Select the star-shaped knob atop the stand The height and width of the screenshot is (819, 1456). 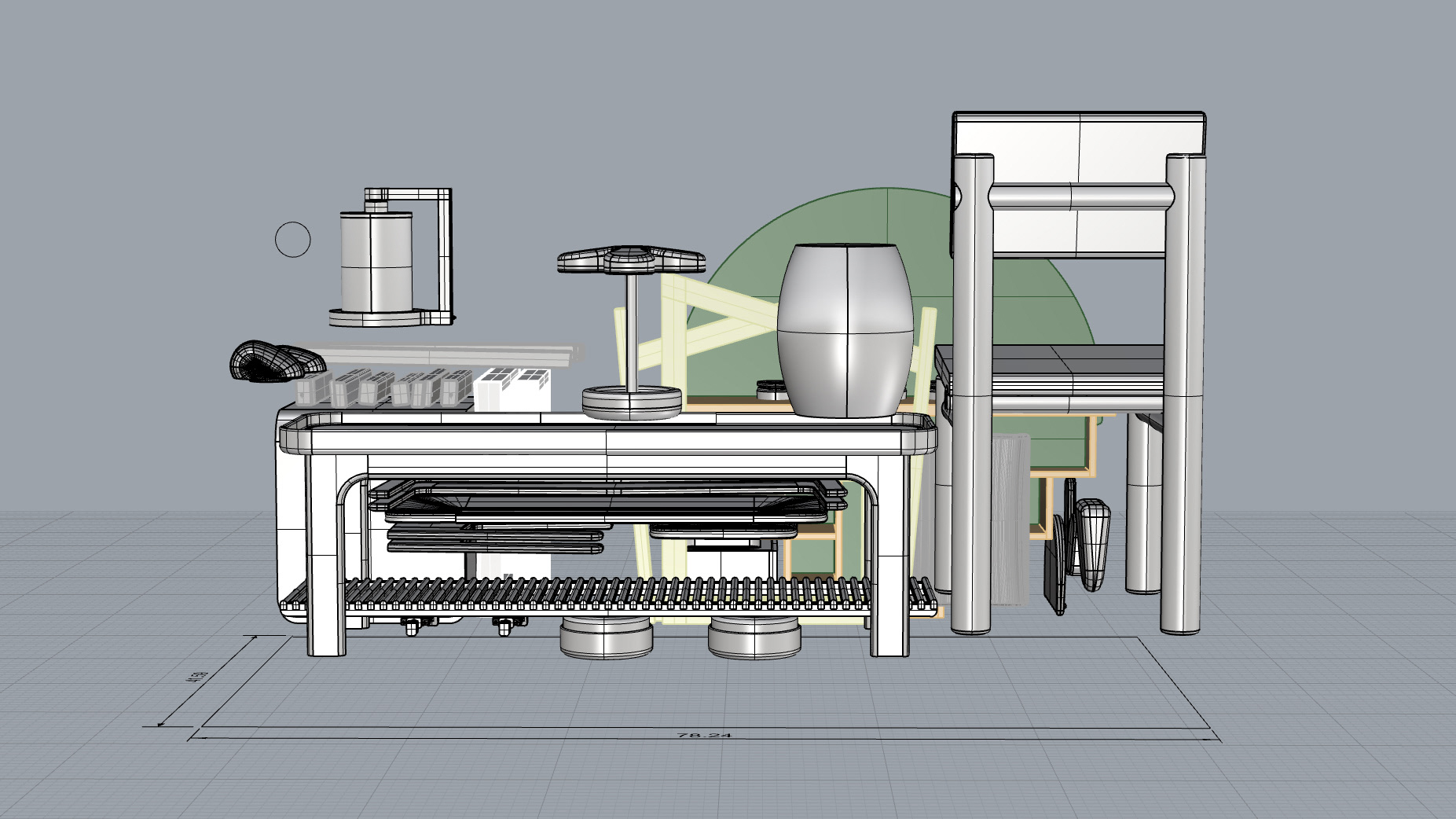(631, 259)
